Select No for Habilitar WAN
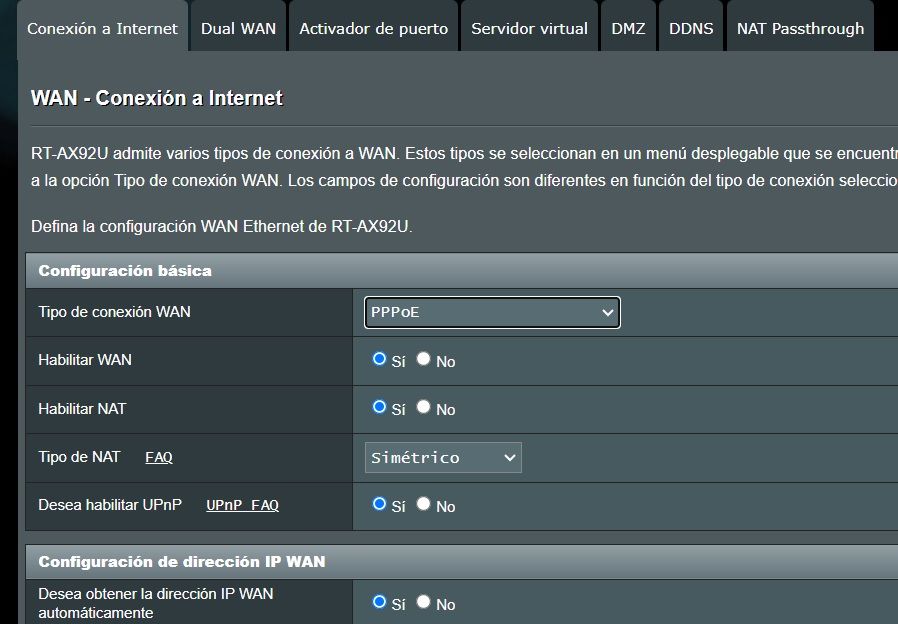898x624 pixels. click(x=423, y=359)
